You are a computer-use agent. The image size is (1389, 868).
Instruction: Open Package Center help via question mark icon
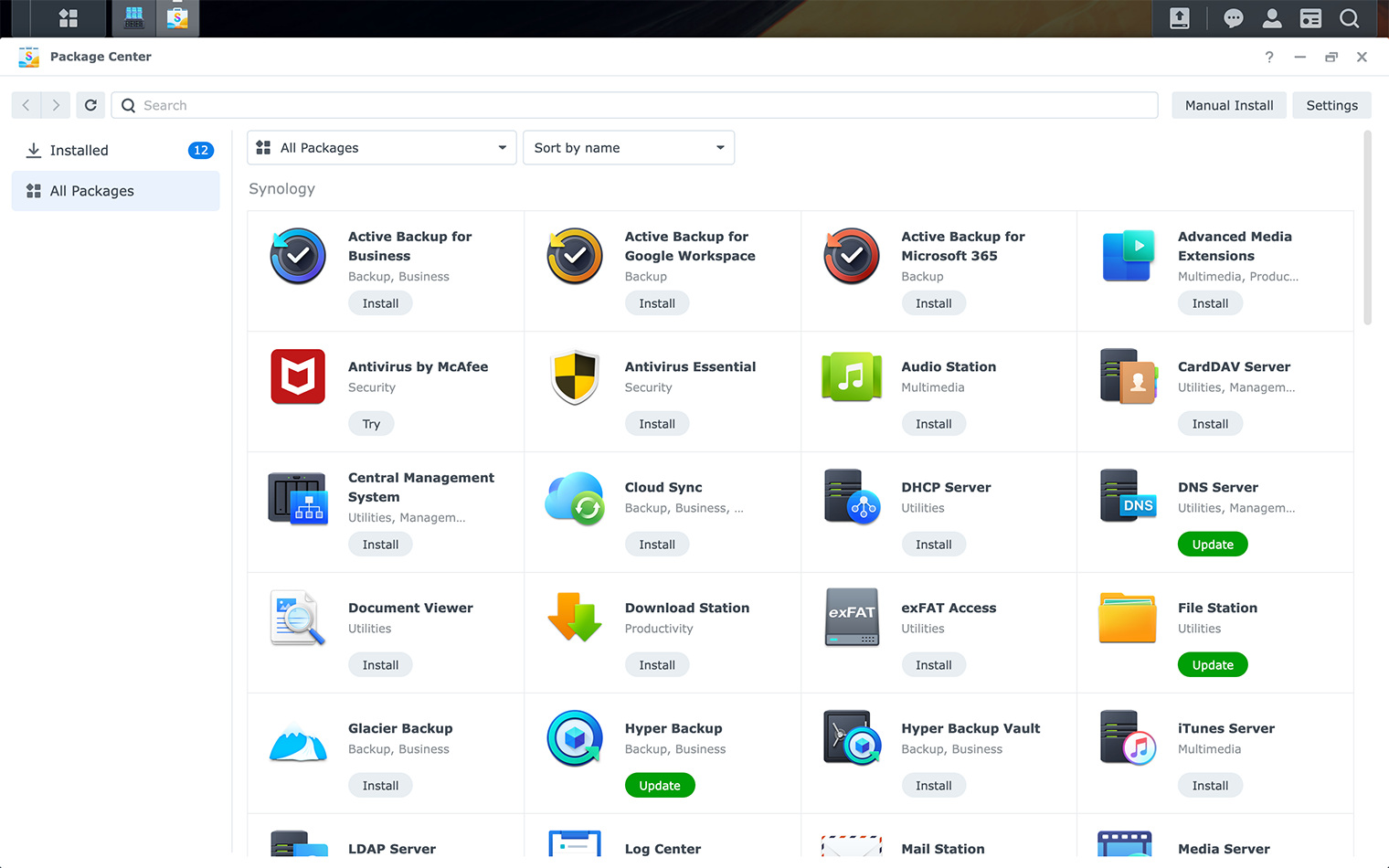[x=1268, y=57]
